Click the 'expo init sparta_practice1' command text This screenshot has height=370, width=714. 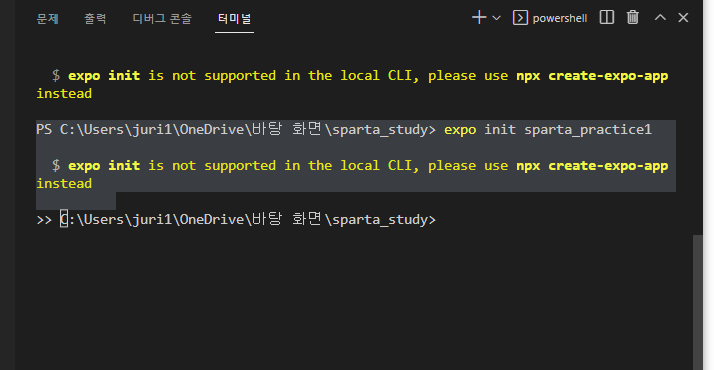(x=548, y=130)
